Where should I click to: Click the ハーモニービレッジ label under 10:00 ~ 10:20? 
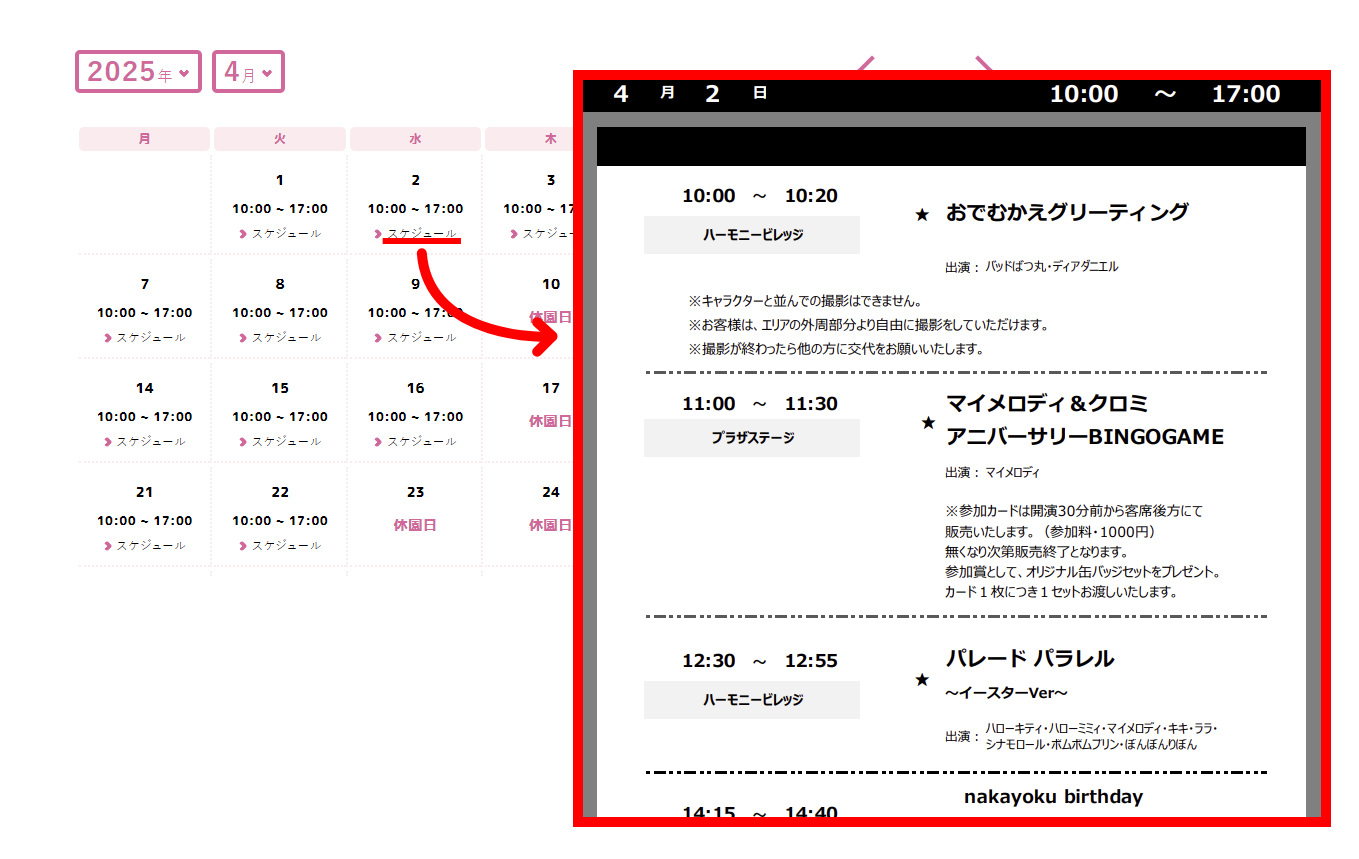tap(752, 235)
